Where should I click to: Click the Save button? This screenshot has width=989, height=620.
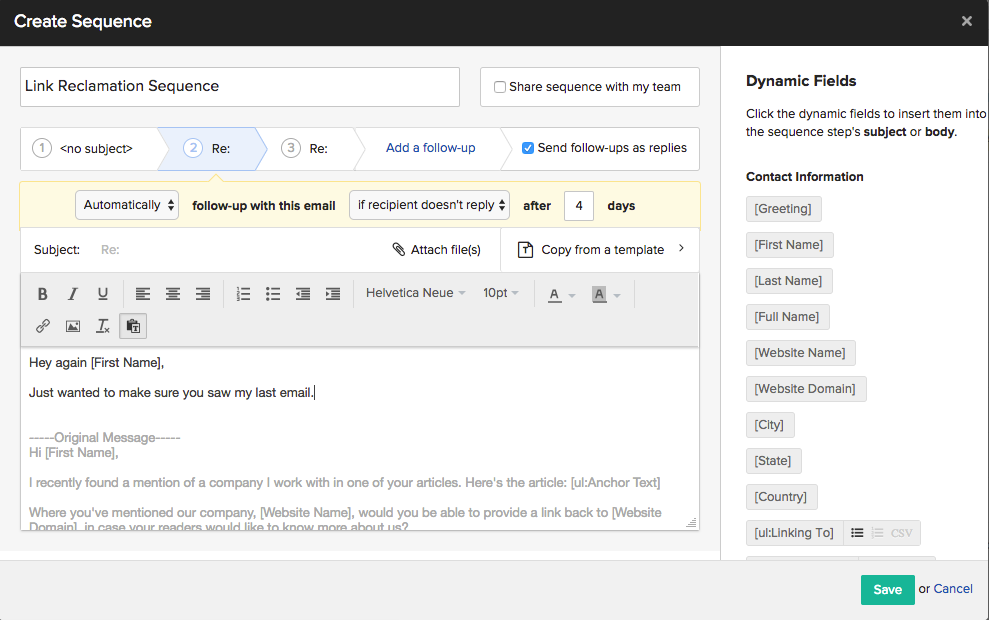(887, 590)
